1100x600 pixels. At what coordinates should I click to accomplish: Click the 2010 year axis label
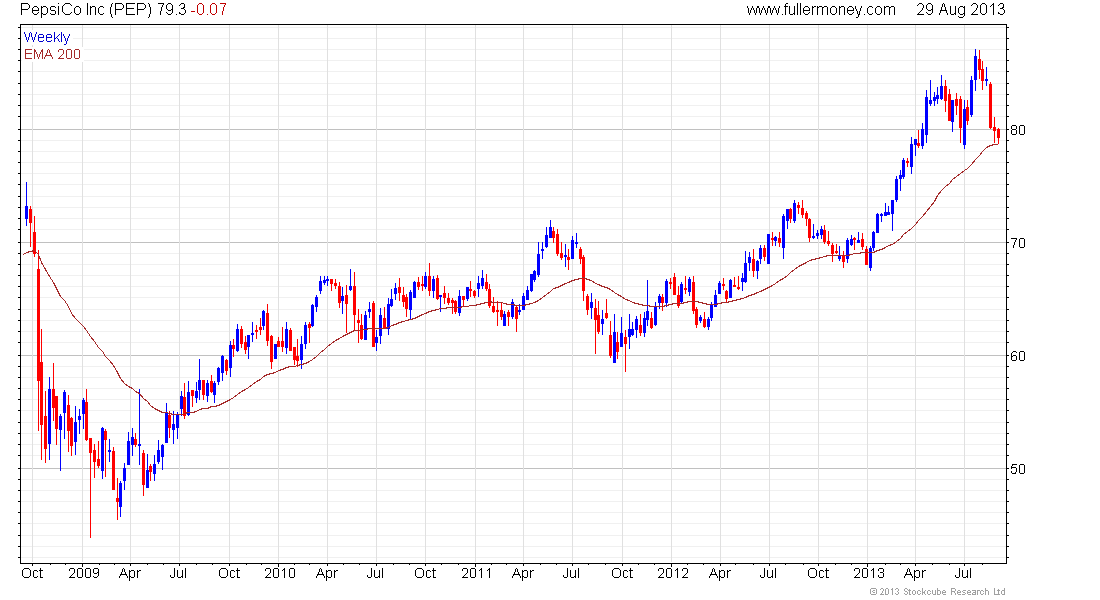(x=280, y=573)
